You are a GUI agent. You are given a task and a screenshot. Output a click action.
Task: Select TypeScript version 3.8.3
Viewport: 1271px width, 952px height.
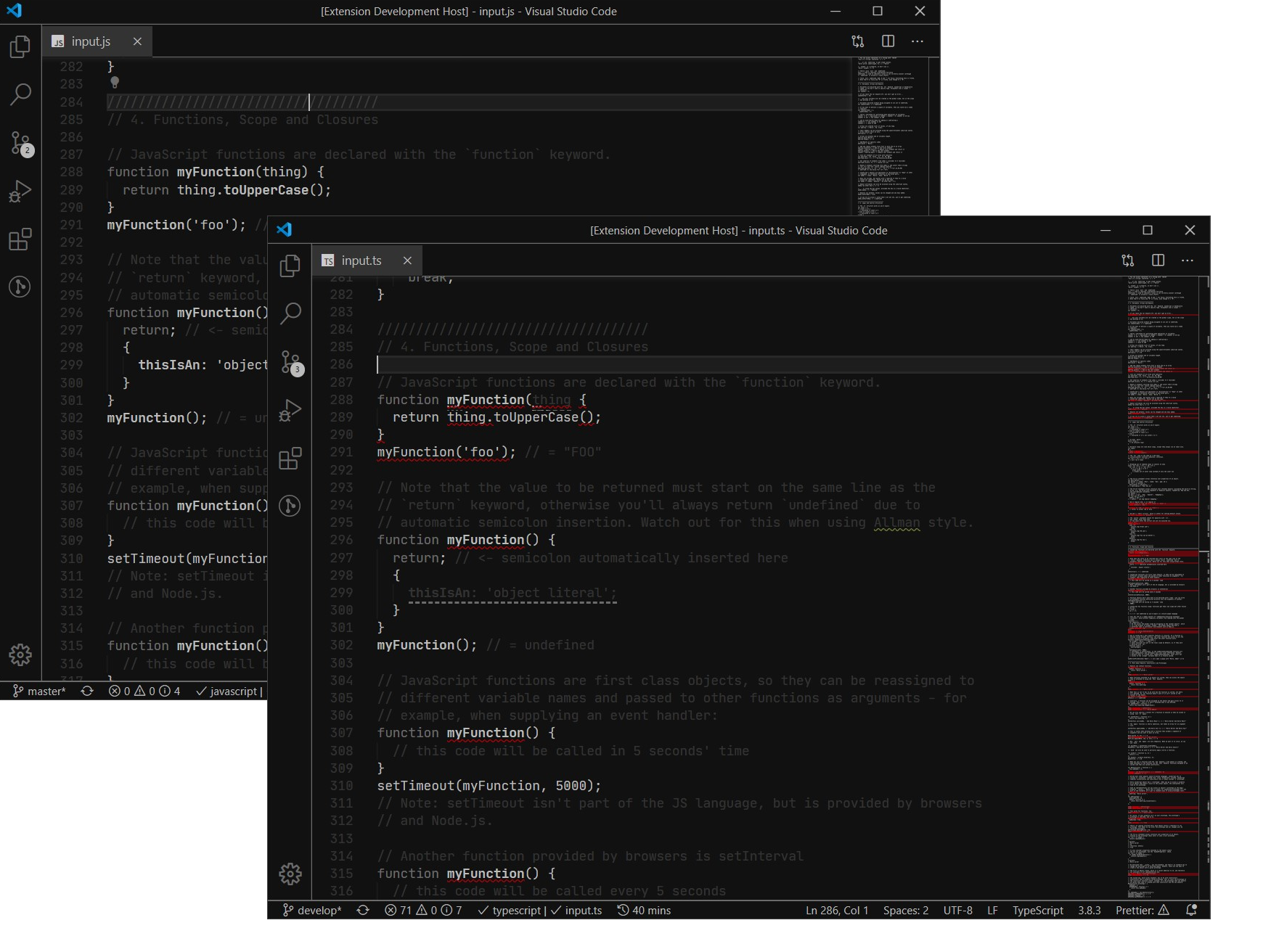point(1090,910)
